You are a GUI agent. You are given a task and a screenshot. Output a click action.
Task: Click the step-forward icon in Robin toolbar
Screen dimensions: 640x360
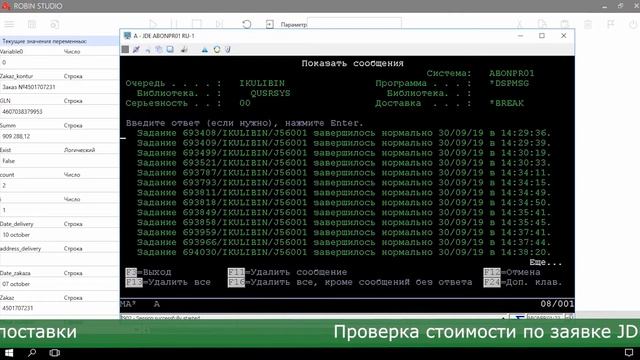coord(219,24)
